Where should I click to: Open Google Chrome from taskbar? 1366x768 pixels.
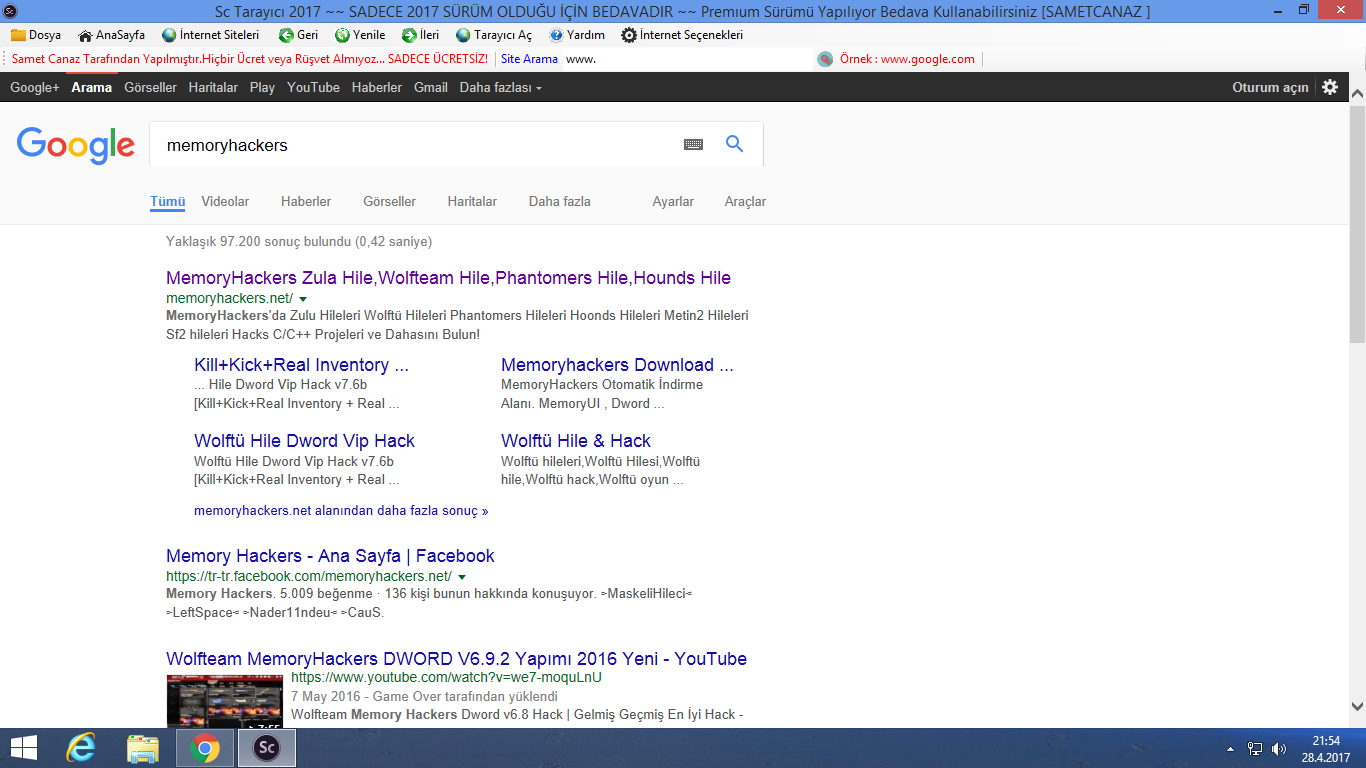tap(205, 748)
